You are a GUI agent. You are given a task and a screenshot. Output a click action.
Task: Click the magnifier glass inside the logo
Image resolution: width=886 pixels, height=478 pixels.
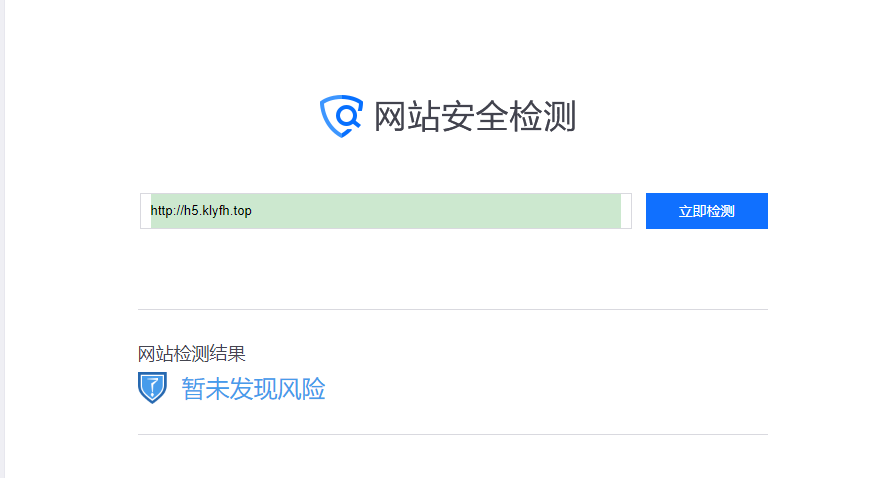click(x=348, y=115)
